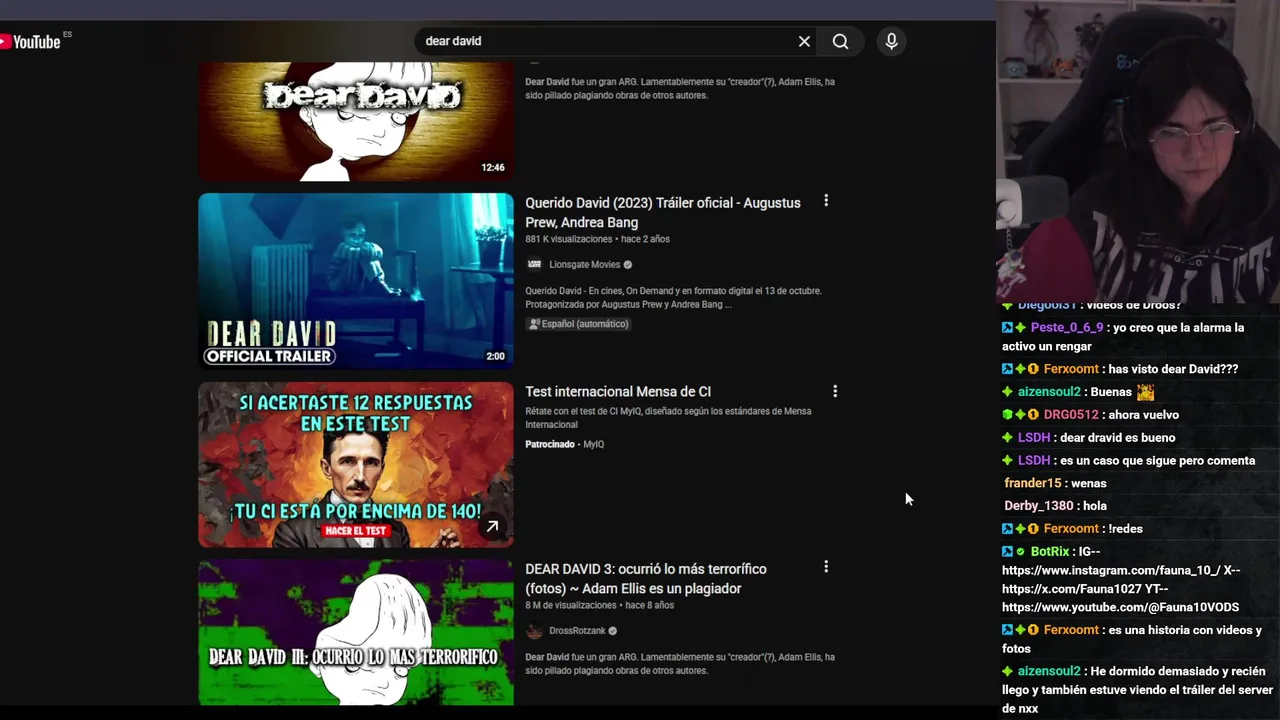Click Ferxoomt on 'has visto dear David???' message
This screenshot has width=1280, height=720.
point(1071,369)
